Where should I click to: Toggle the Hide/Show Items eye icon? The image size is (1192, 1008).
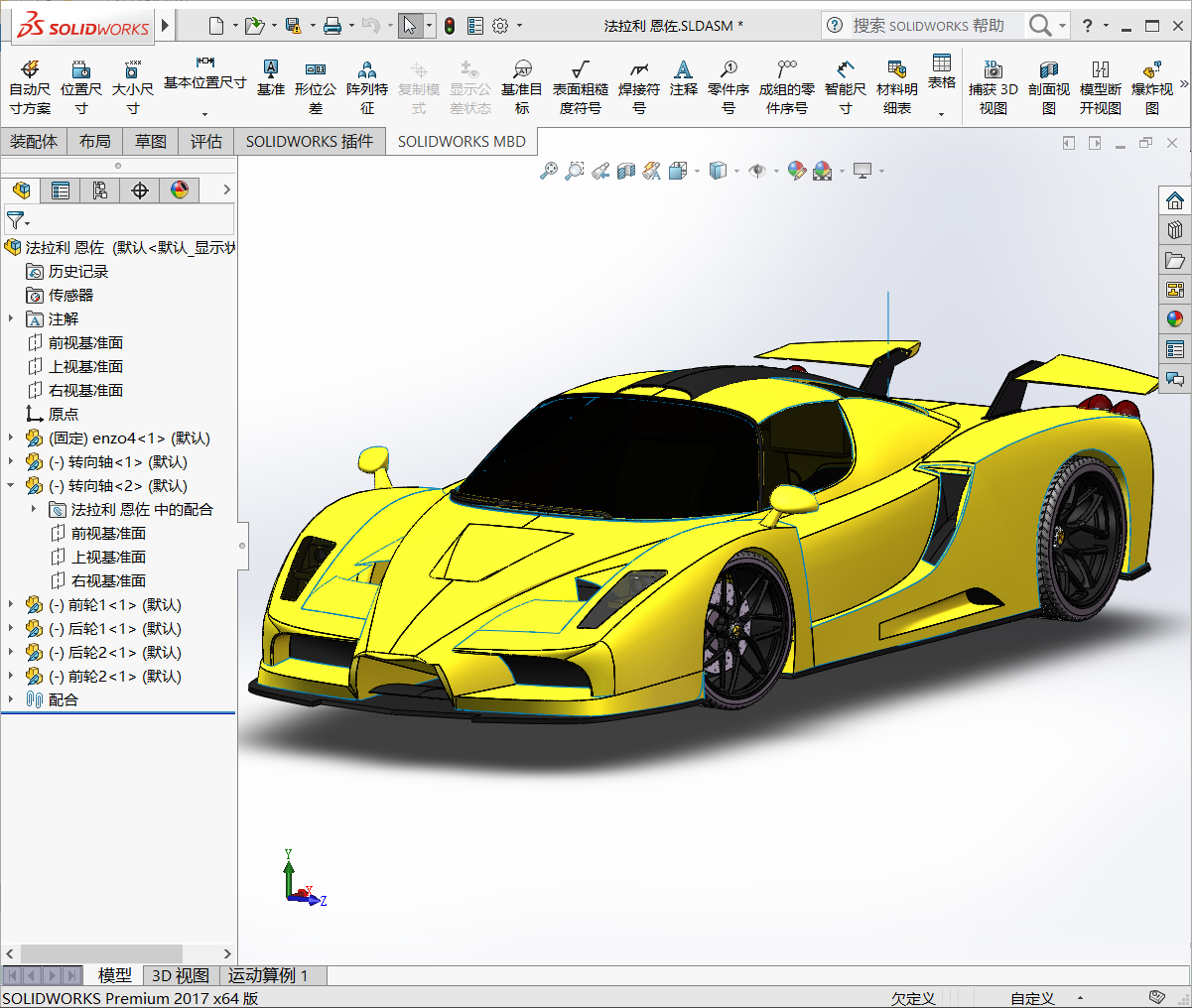757,171
